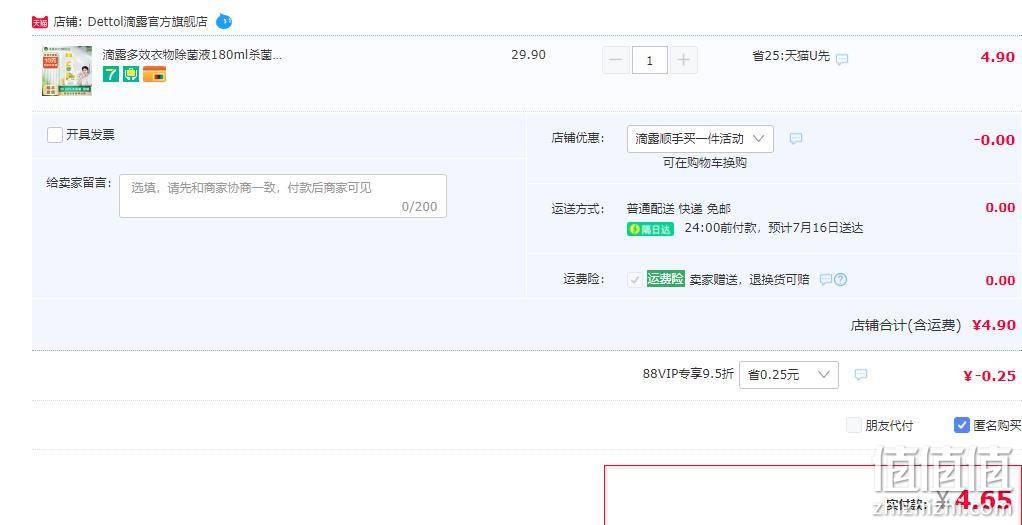1022x525 pixels.
Task: Click the green 7-day return badge
Action: point(111,74)
